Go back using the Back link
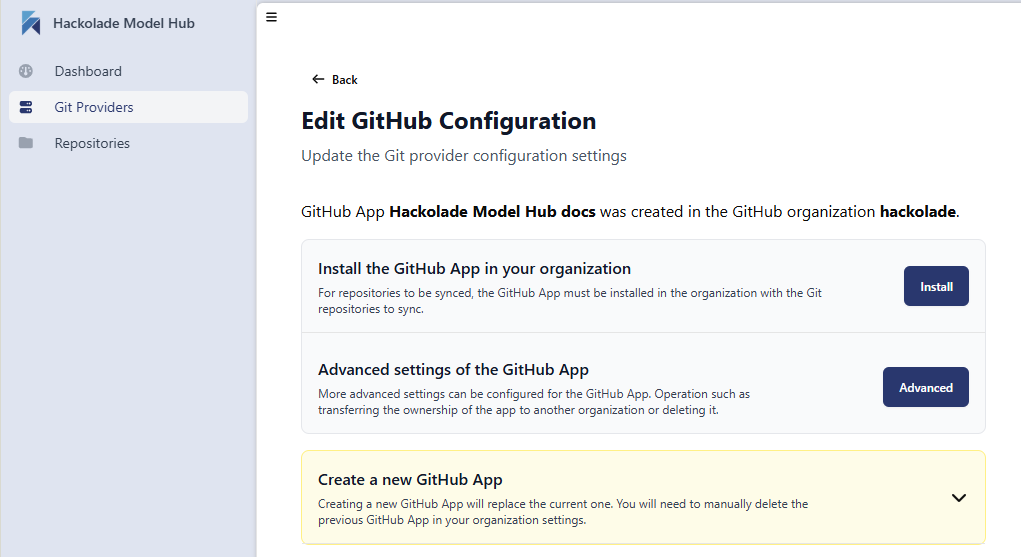1021x557 pixels. [x=335, y=79]
